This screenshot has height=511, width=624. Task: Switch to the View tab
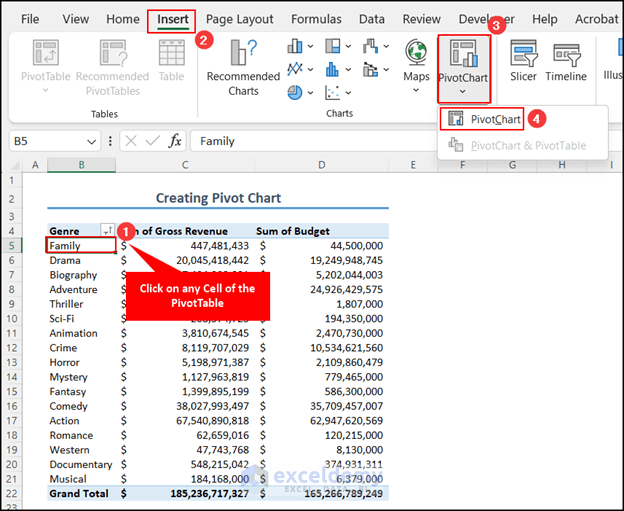click(76, 19)
